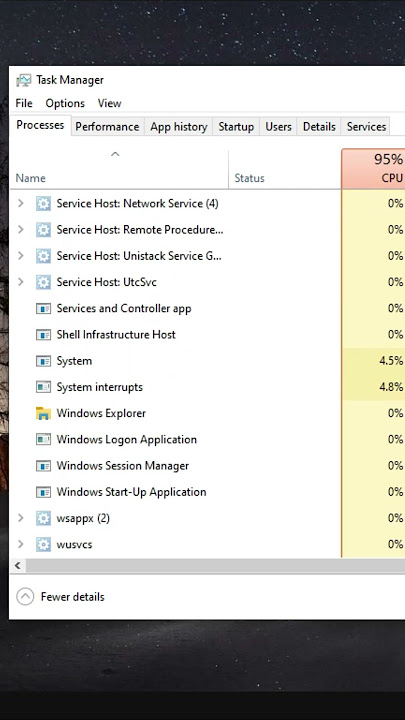Image resolution: width=405 pixels, height=720 pixels.
Task: Click the Fewer details link
Action: click(x=73, y=597)
